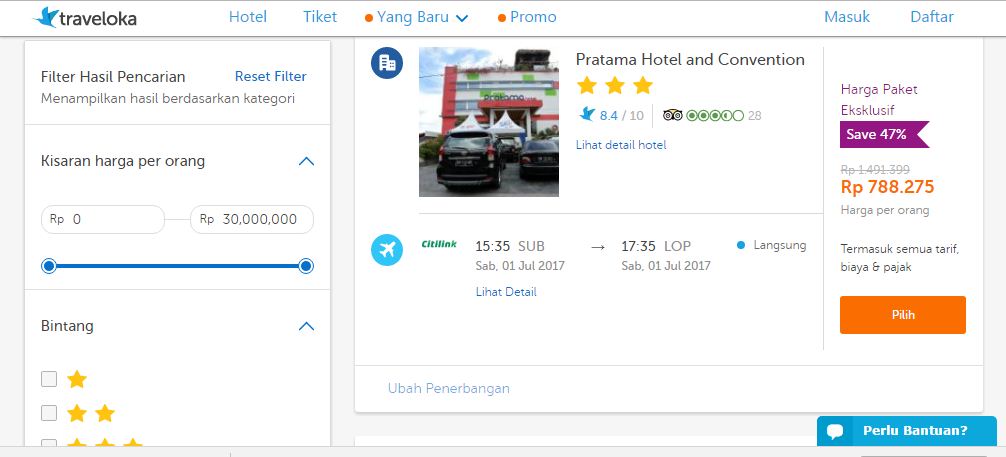Click the price range slider track
The image size is (1006, 457).
[x=178, y=266]
